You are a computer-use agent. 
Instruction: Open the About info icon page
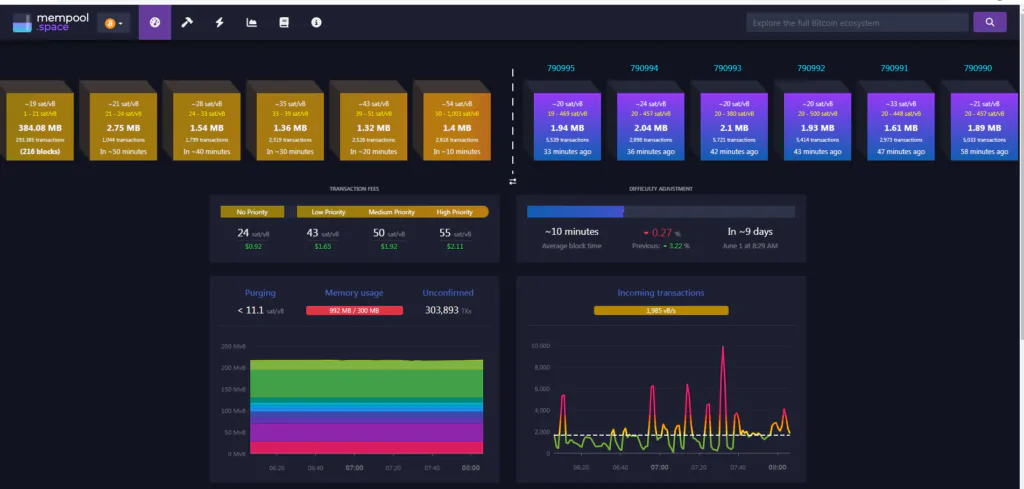(316, 23)
